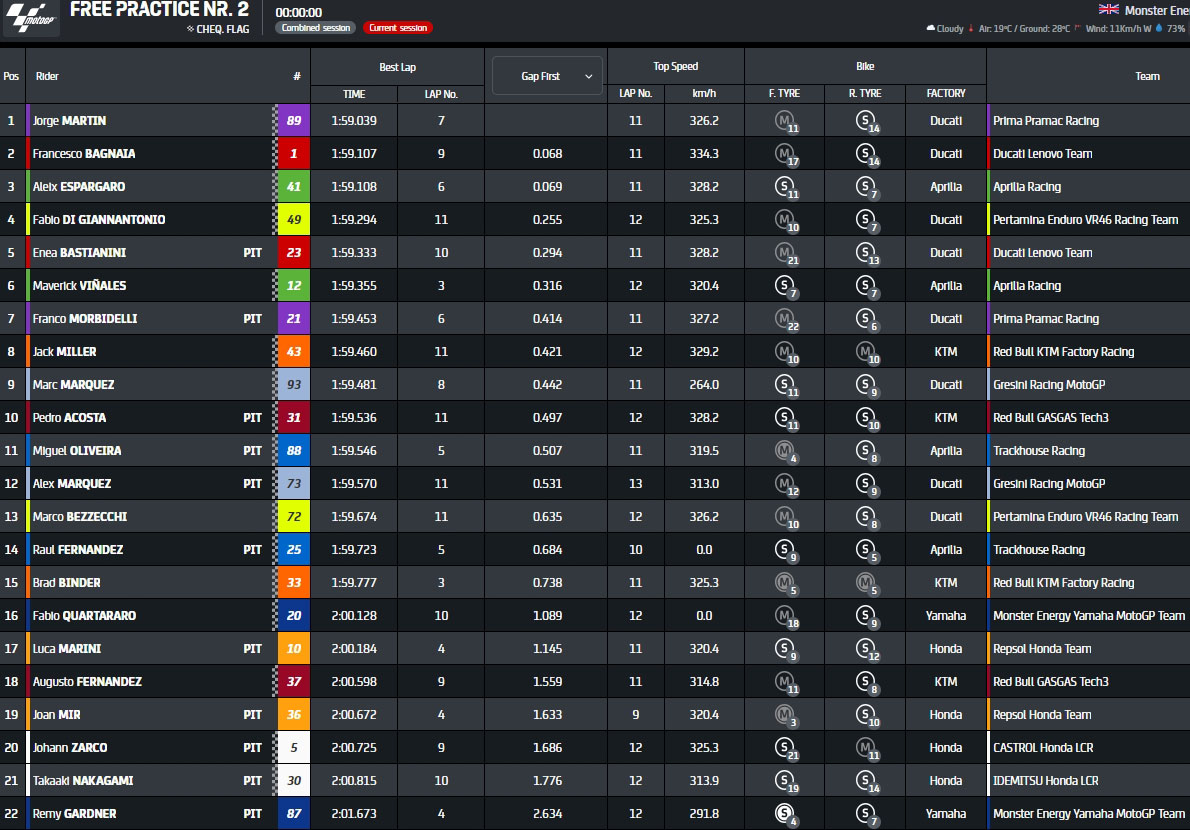The image size is (1190, 830).
Task: Sort by Best Lap TIME column
Action: [354, 94]
